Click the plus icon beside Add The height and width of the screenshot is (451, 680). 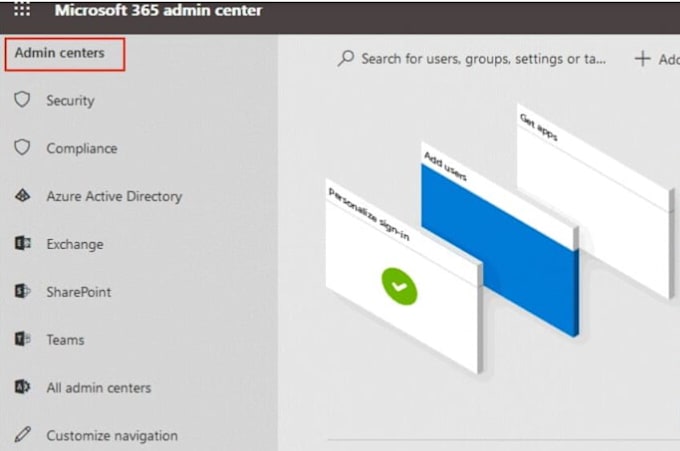(x=643, y=59)
